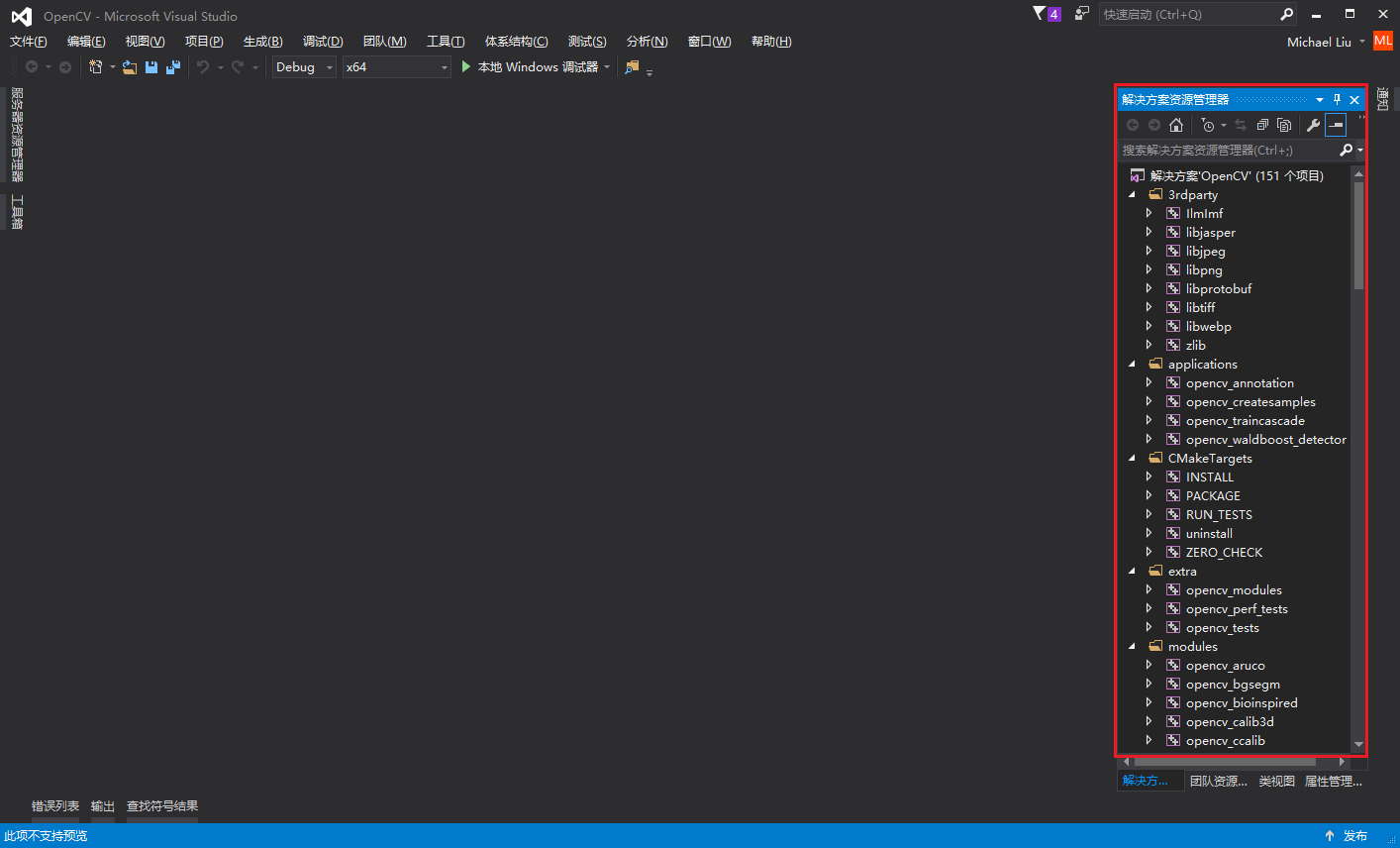This screenshot has width=1400, height=848.
Task: Click the Solution Explorer horizontal scrollbar thumb
Action: [x=1225, y=762]
